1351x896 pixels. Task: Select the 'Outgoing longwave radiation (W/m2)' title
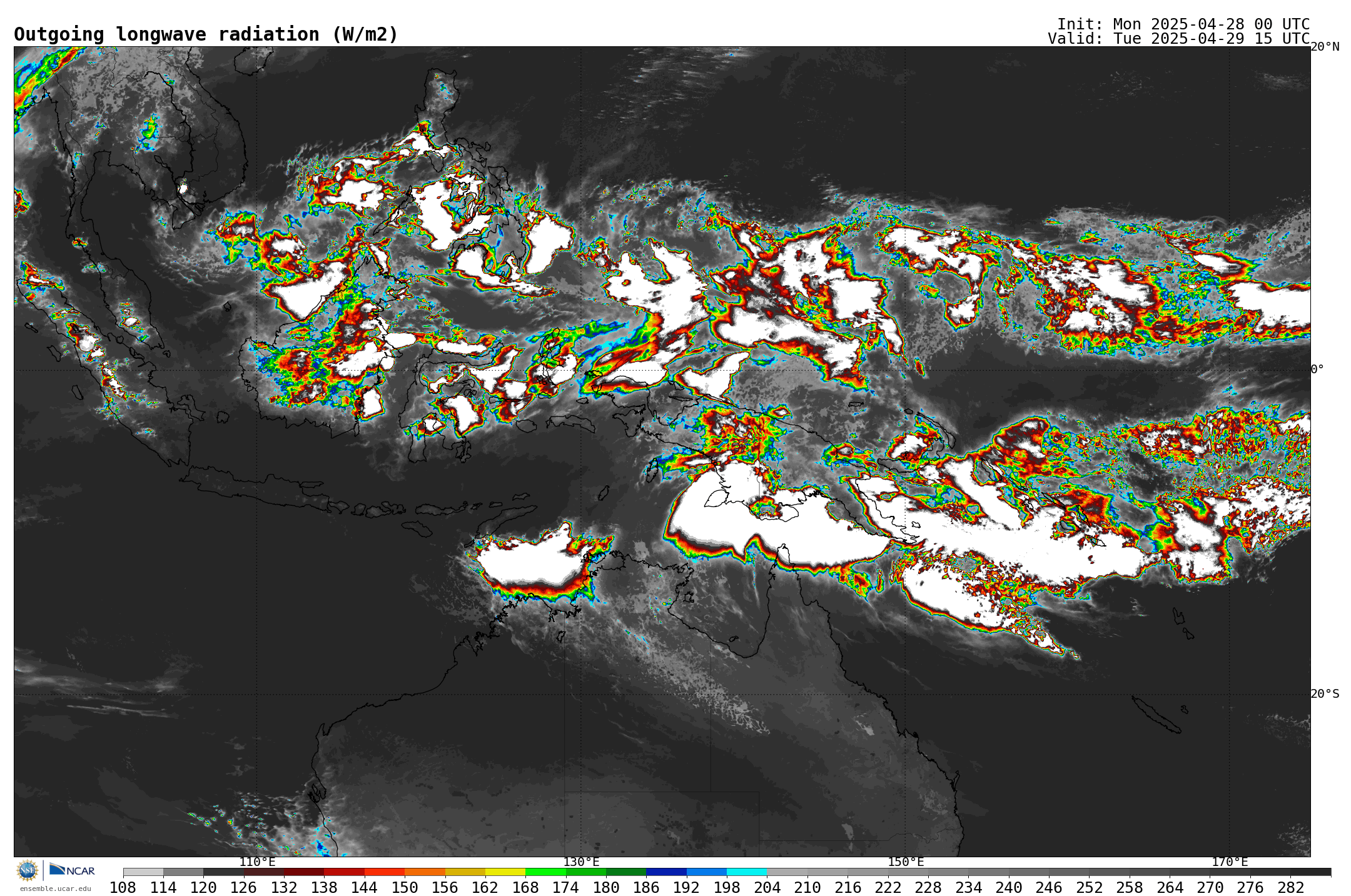pyautogui.click(x=206, y=34)
